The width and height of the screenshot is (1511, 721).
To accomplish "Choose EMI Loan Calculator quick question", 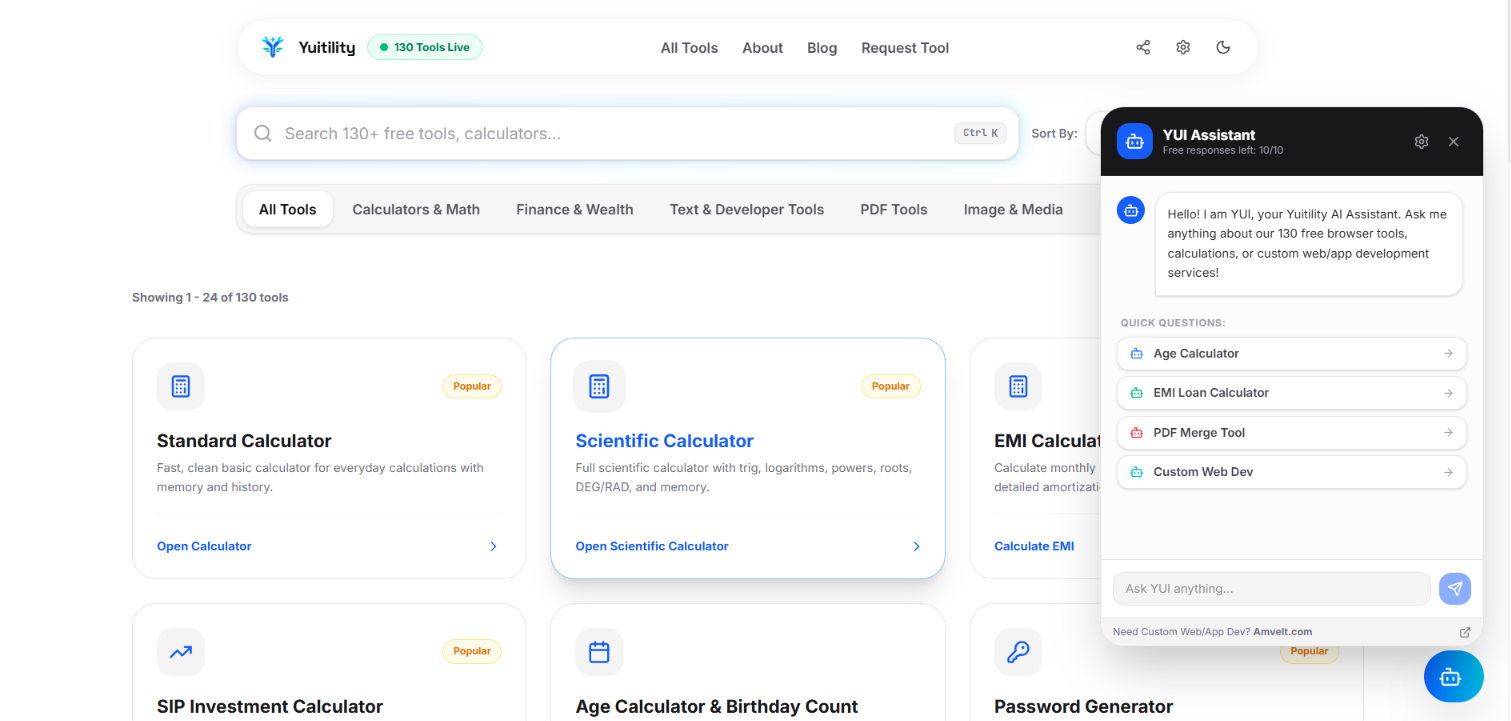I will [1291, 393].
